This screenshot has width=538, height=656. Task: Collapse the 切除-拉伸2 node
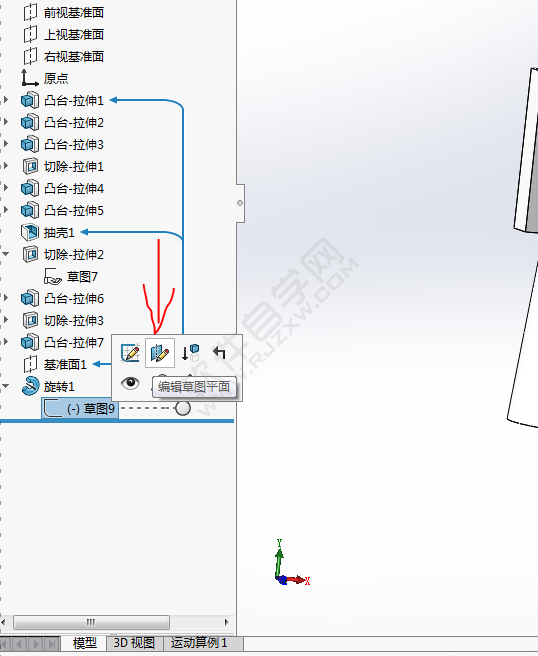(x=5, y=254)
